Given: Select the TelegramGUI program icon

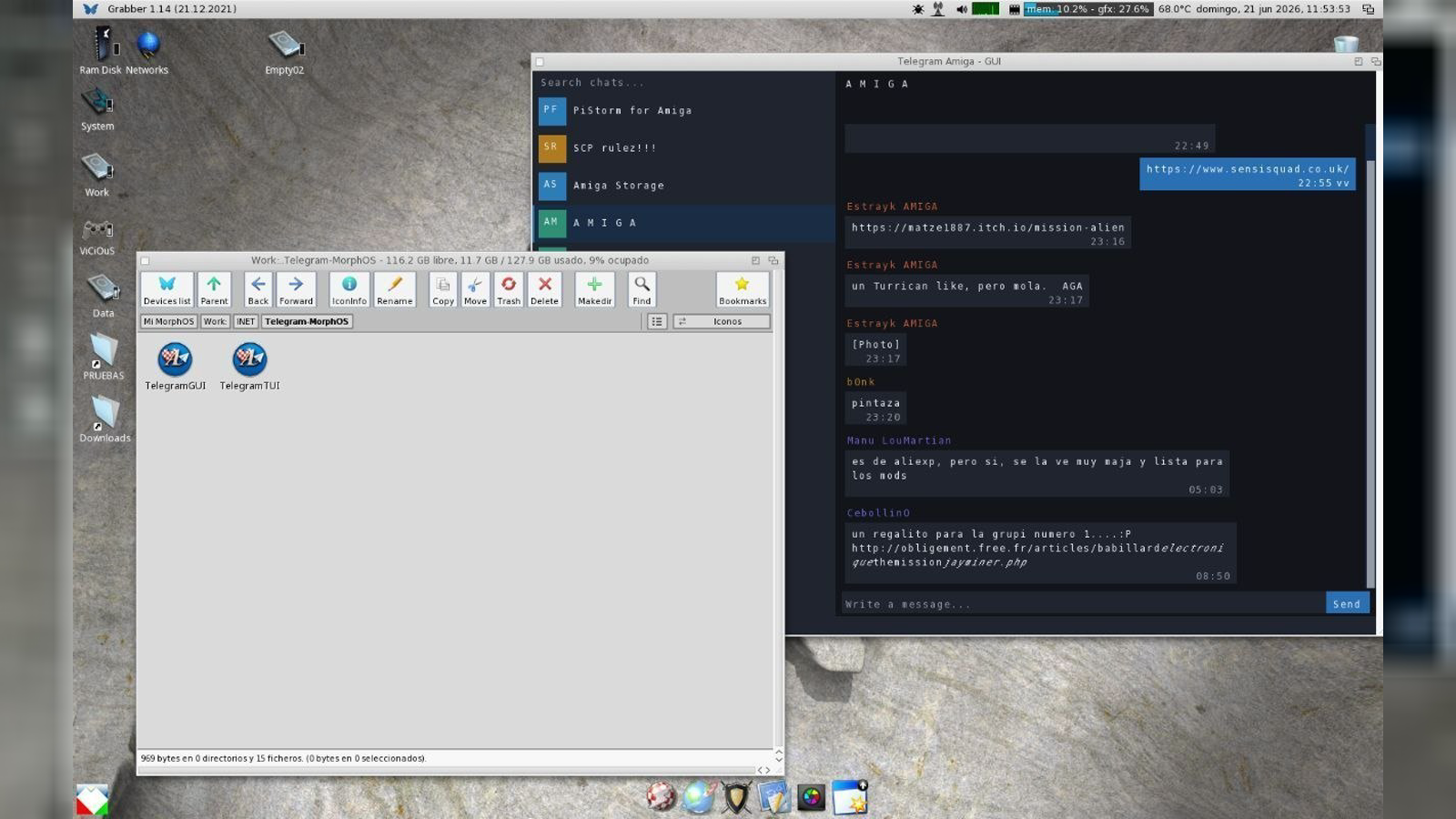Looking at the screenshot, I should (x=175, y=367).
